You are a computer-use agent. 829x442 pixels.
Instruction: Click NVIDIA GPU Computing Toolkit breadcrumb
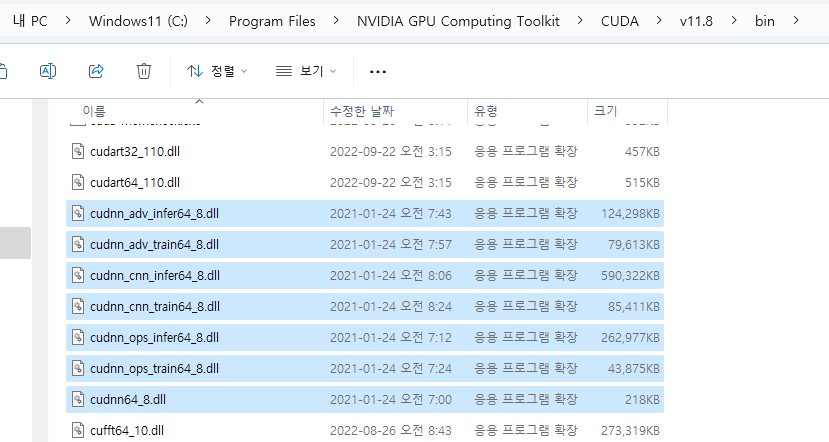coord(458,21)
